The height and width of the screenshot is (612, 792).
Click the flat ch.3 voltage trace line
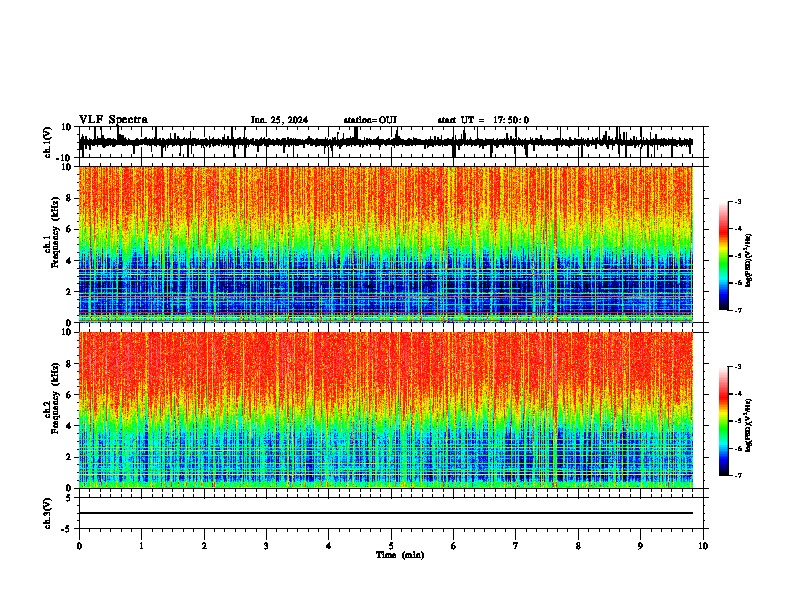coord(385,513)
